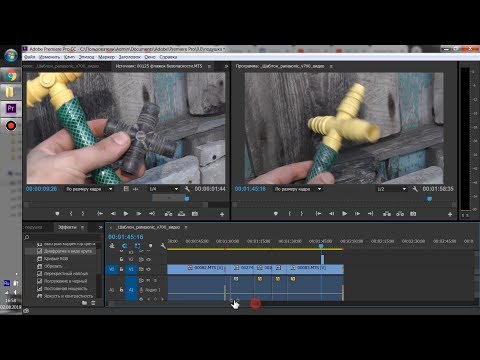Play the sequence in Program monitor
Screen dimensions: 480x360
click(345, 214)
